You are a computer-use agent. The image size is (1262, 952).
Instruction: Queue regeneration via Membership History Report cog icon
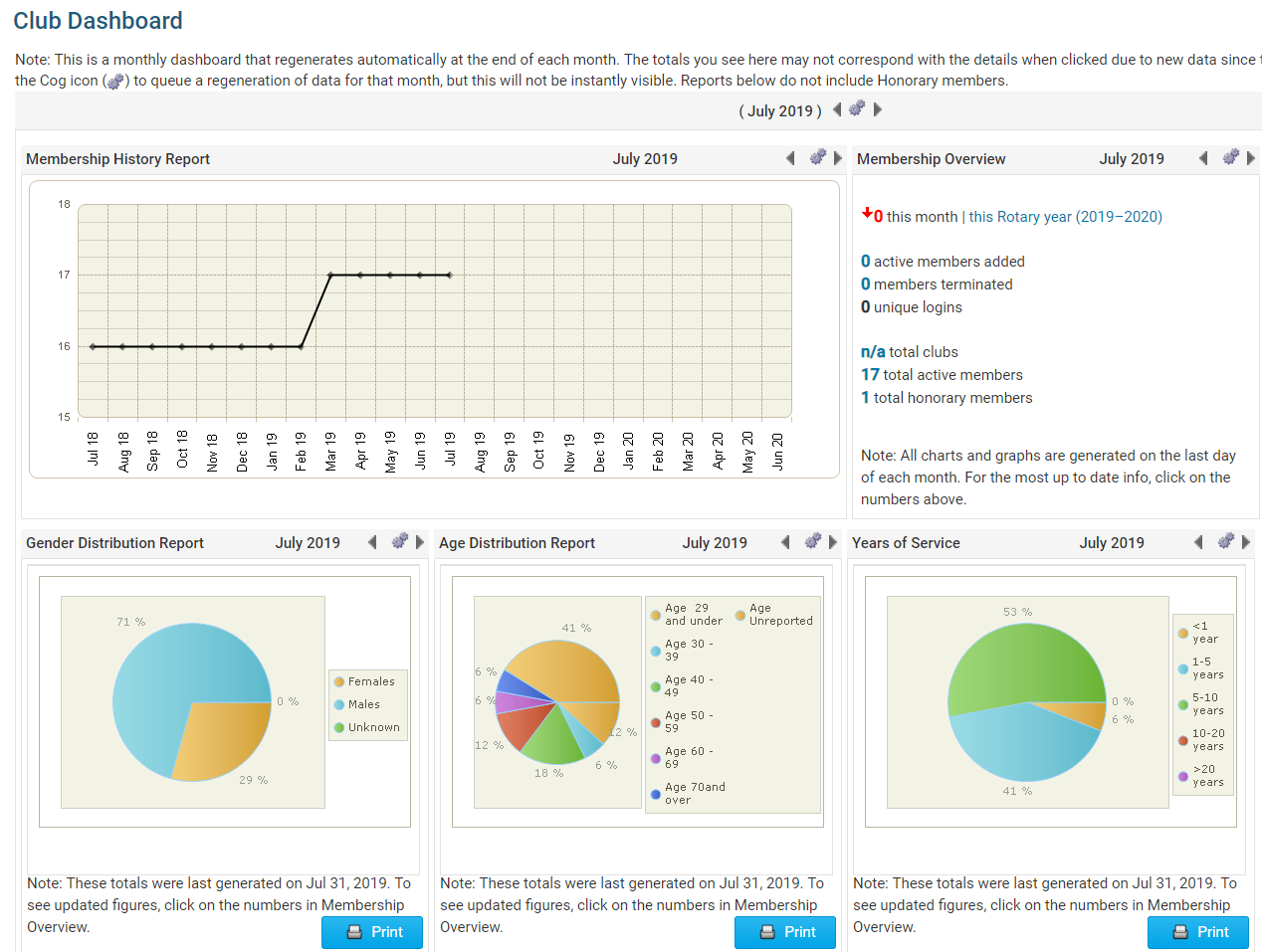click(x=817, y=157)
